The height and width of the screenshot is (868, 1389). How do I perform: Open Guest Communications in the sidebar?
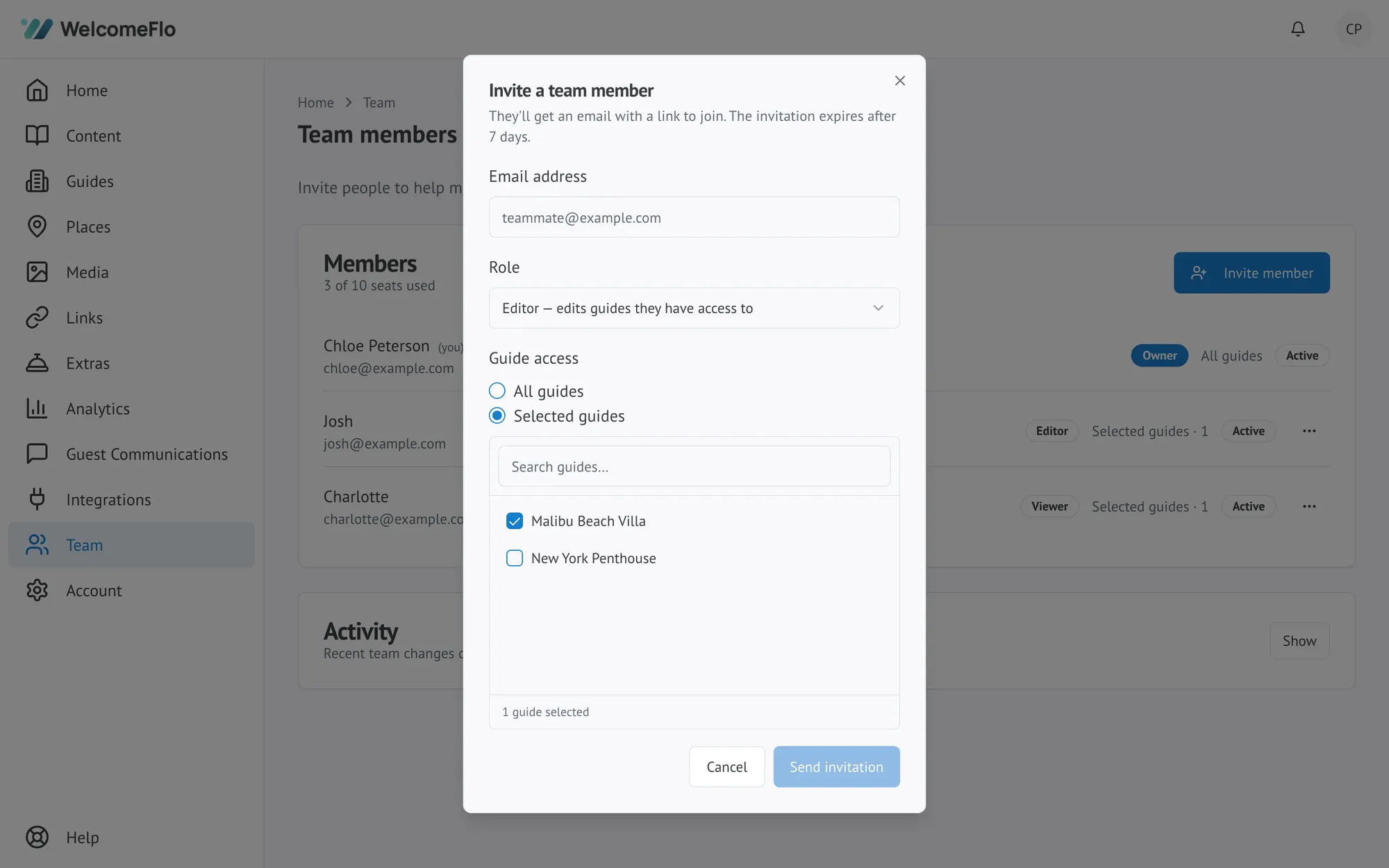131,453
